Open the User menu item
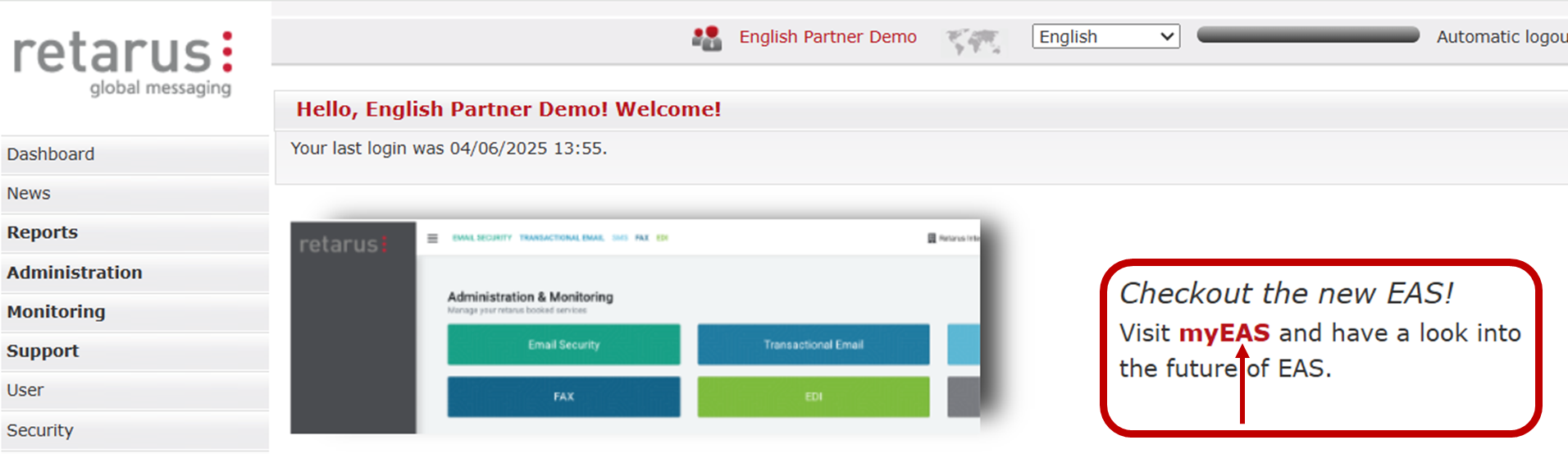Image resolution: width=1568 pixels, height=454 pixels. tap(135, 391)
